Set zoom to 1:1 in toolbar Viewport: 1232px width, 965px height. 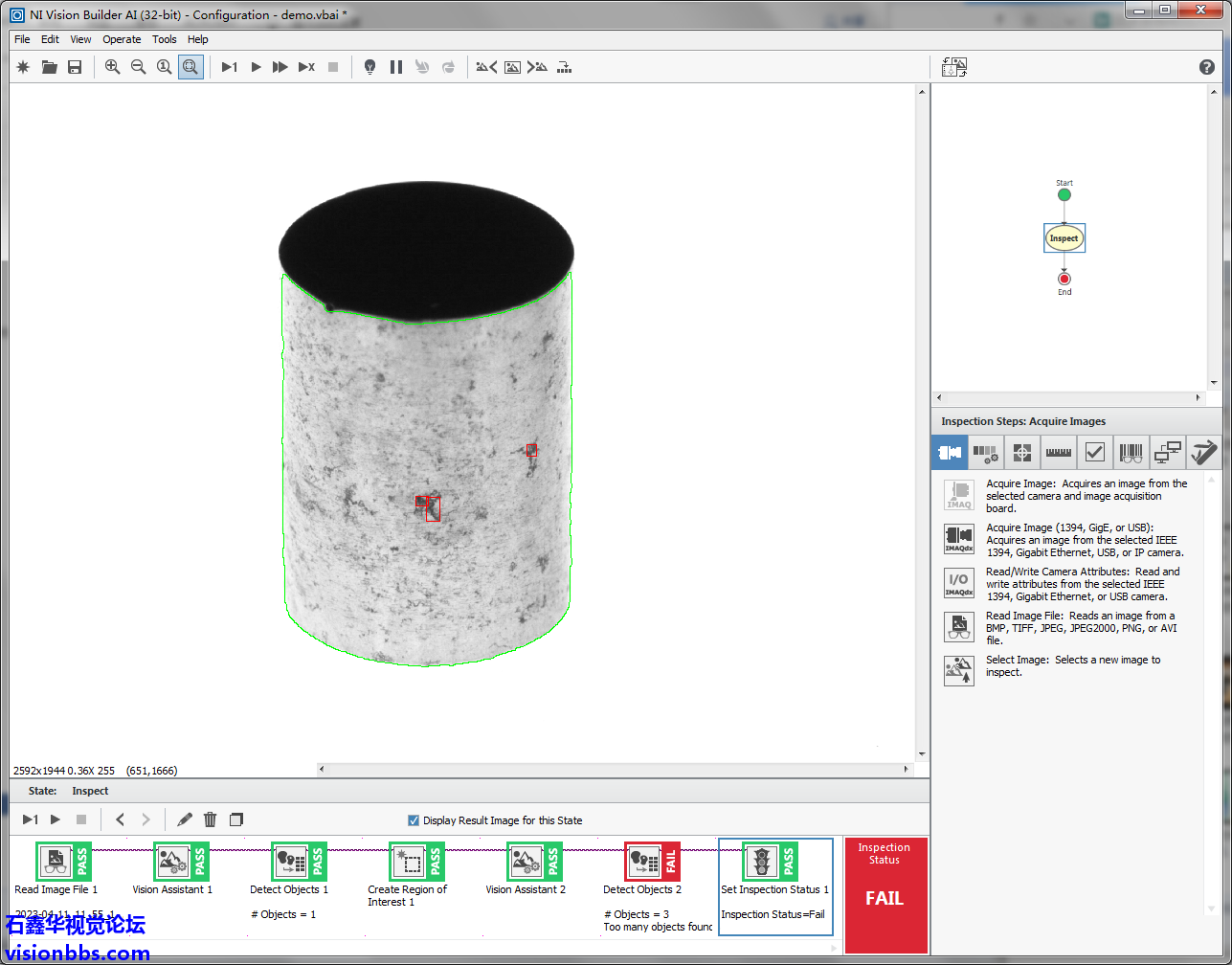[x=165, y=67]
